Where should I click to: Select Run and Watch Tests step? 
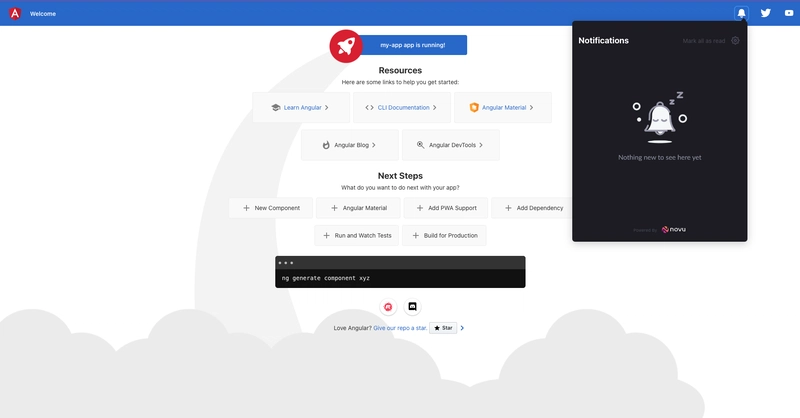click(357, 235)
